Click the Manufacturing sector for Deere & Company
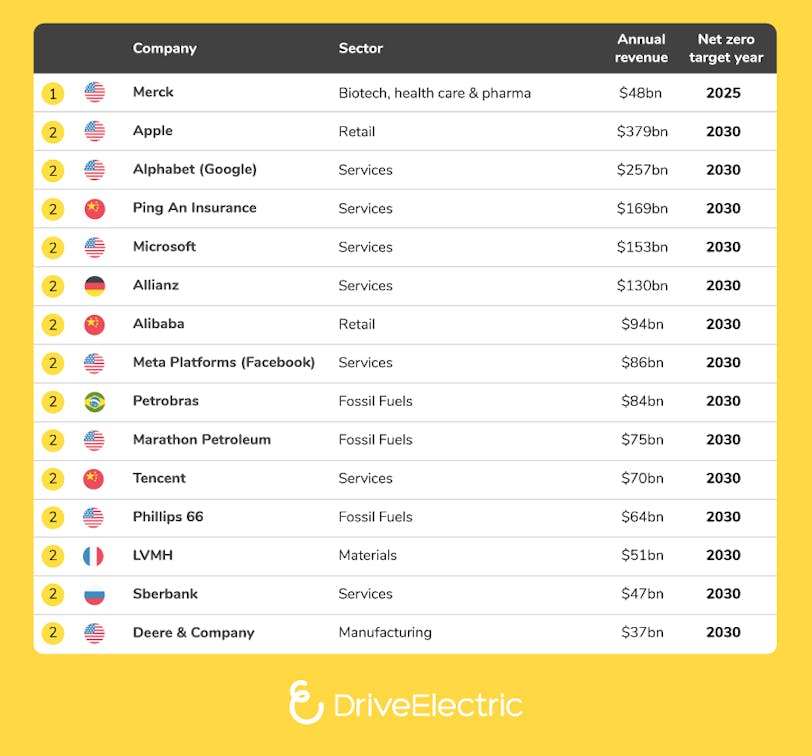 [x=385, y=632]
